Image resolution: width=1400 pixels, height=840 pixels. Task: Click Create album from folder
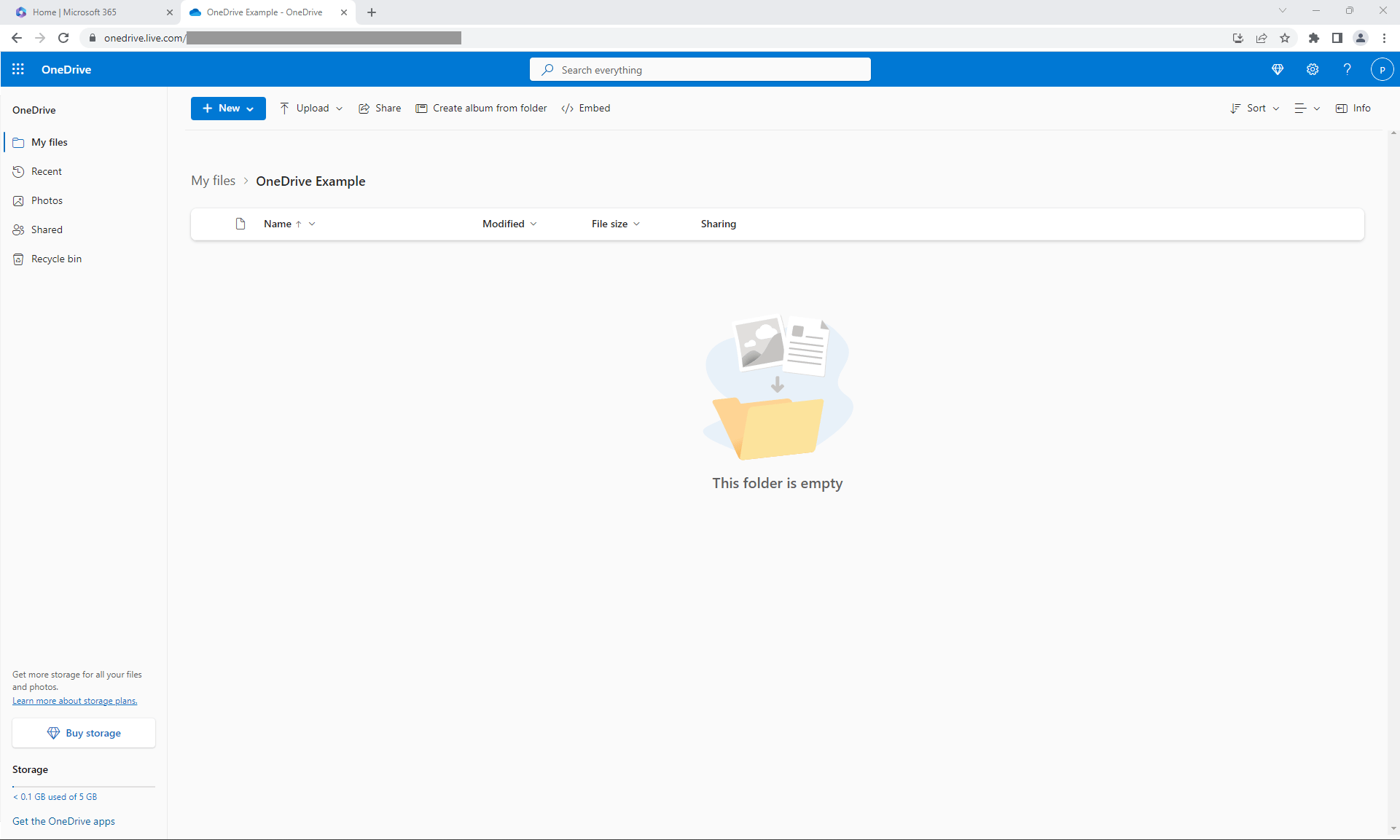pyautogui.click(x=482, y=109)
